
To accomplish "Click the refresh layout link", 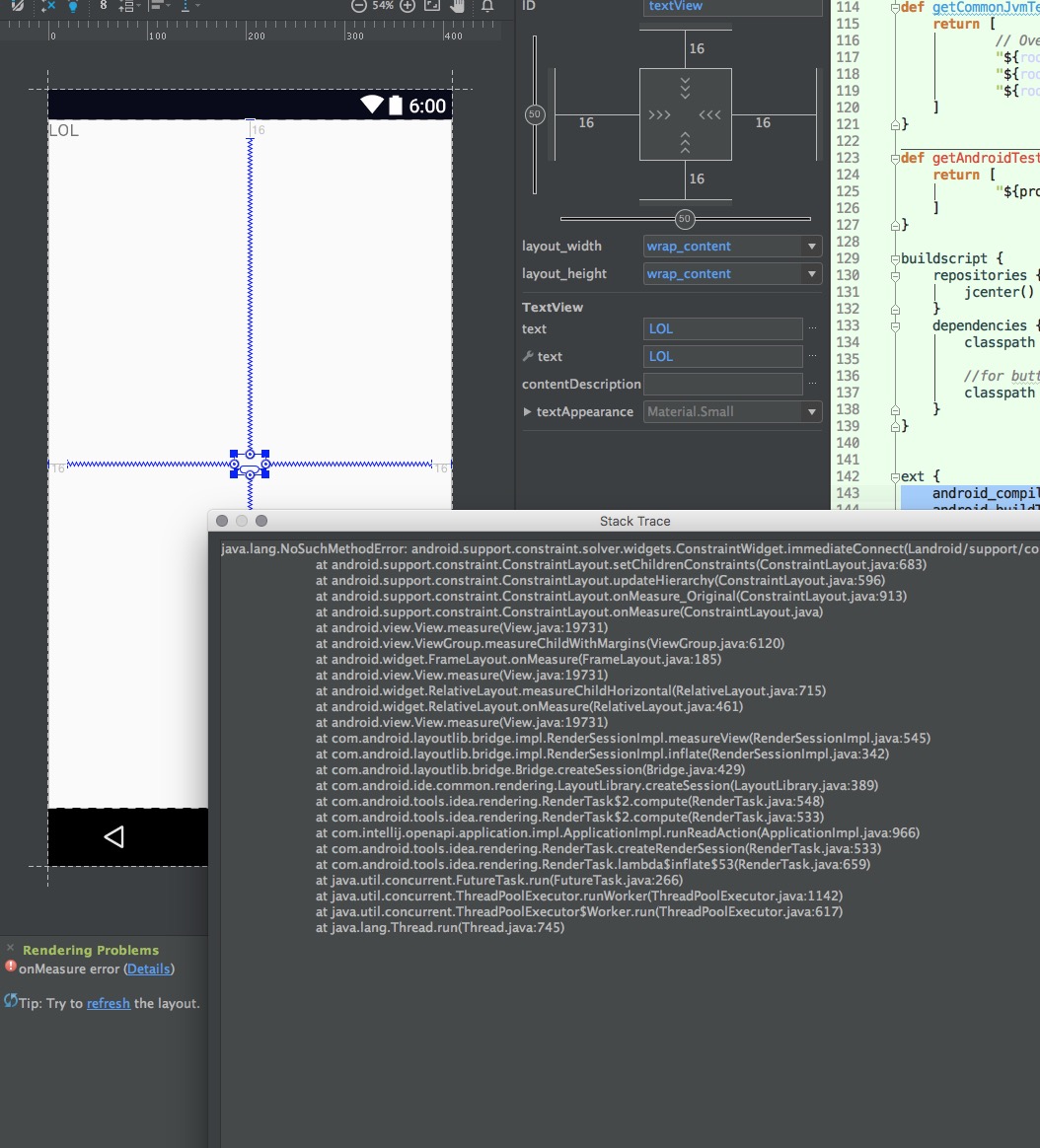I will click(109, 1003).
